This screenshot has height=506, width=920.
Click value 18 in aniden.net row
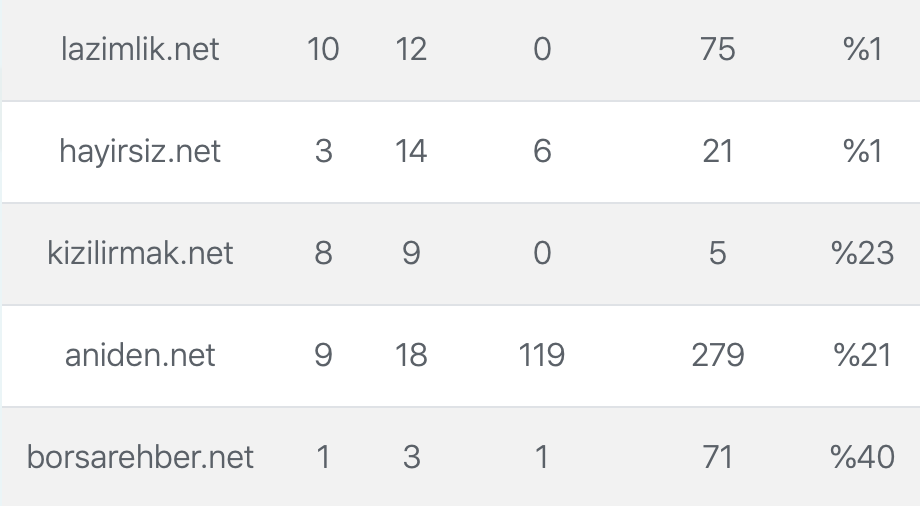pyautogui.click(x=411, y=355)
